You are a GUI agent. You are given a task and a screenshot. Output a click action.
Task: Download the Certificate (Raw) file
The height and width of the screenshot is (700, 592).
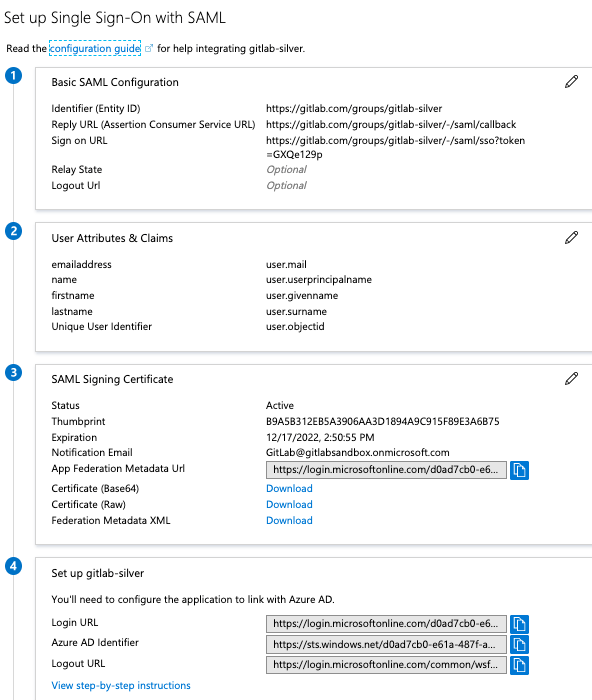(x=289, y=504)
